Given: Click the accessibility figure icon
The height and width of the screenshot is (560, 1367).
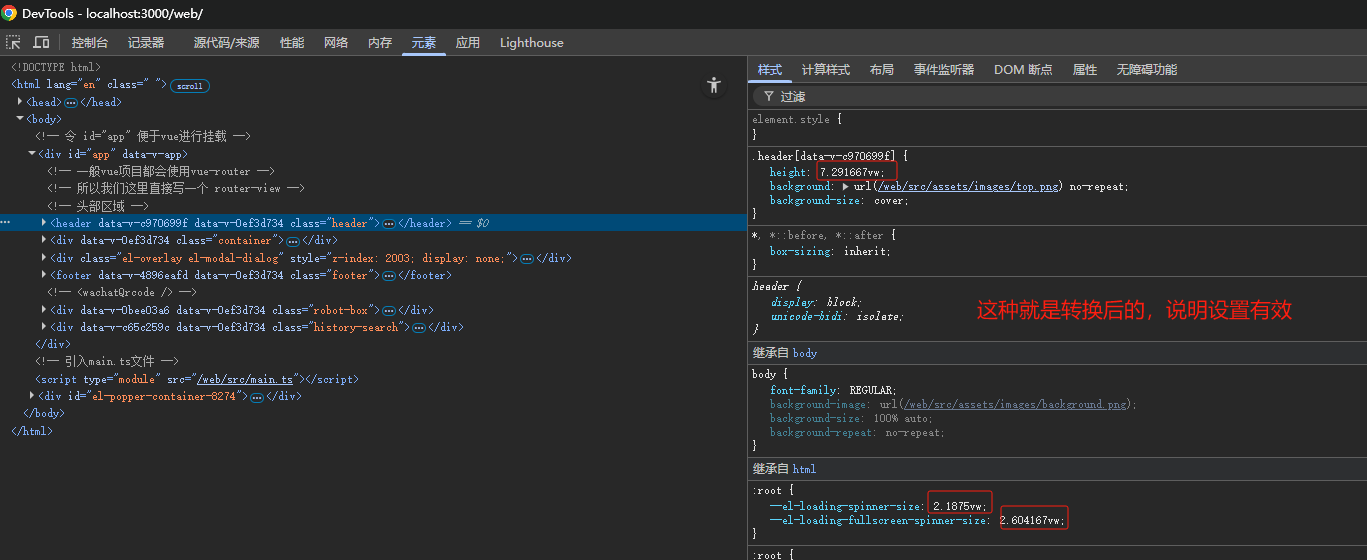Looking at the screenshot, I should [x=713, y=85].
